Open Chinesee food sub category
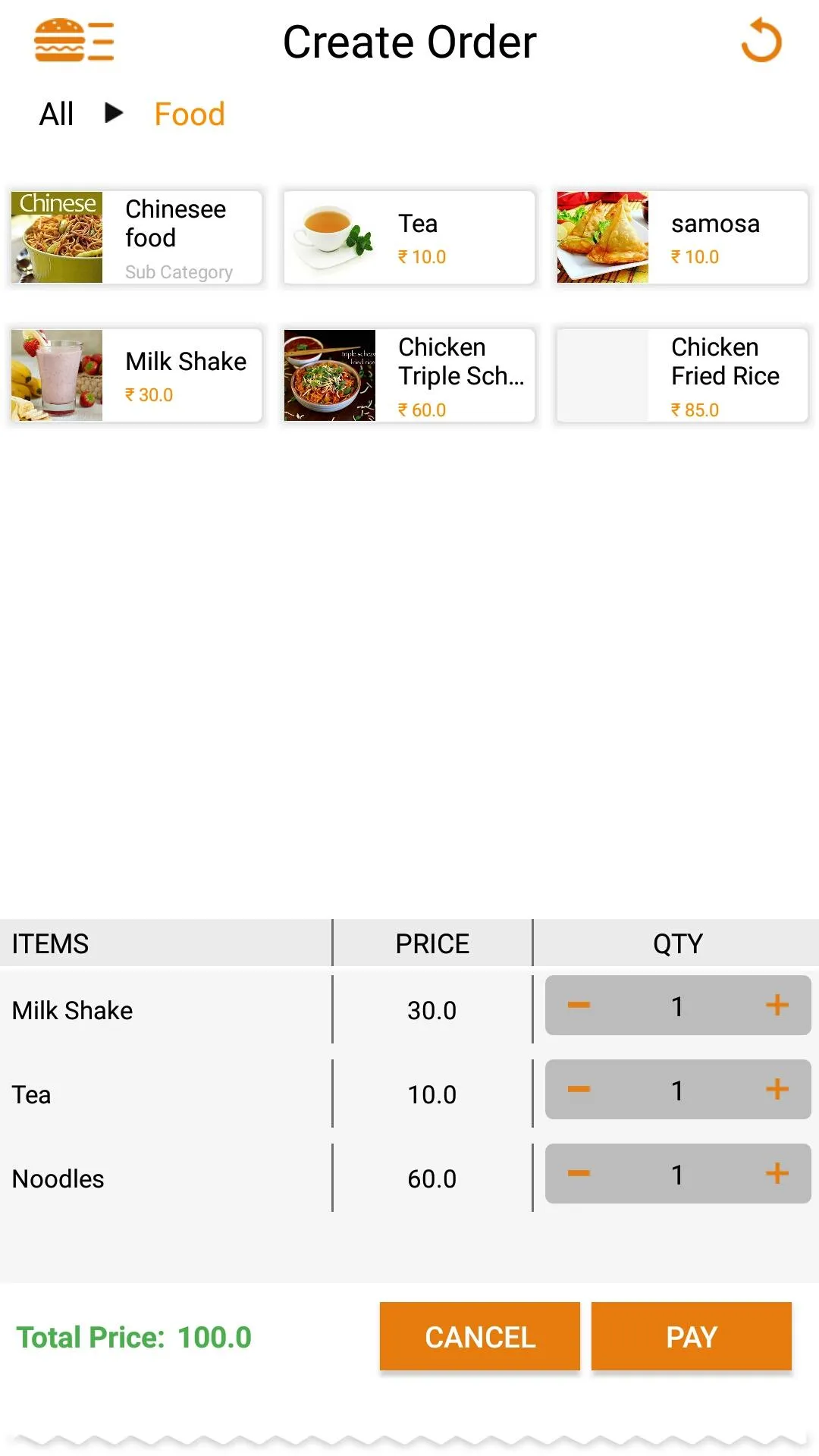819x1456 pixels. click(136, 237)
